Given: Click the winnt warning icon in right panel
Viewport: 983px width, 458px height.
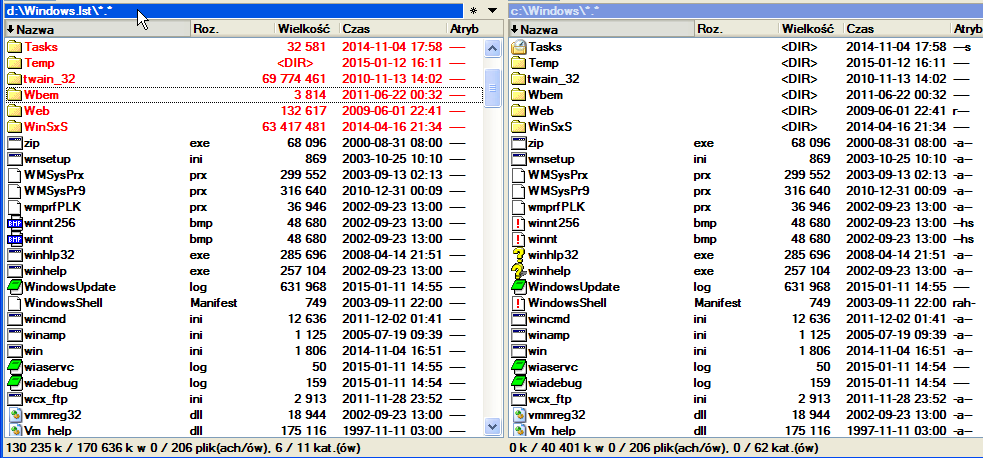Looking at the screenshot, I should [518, 239].
